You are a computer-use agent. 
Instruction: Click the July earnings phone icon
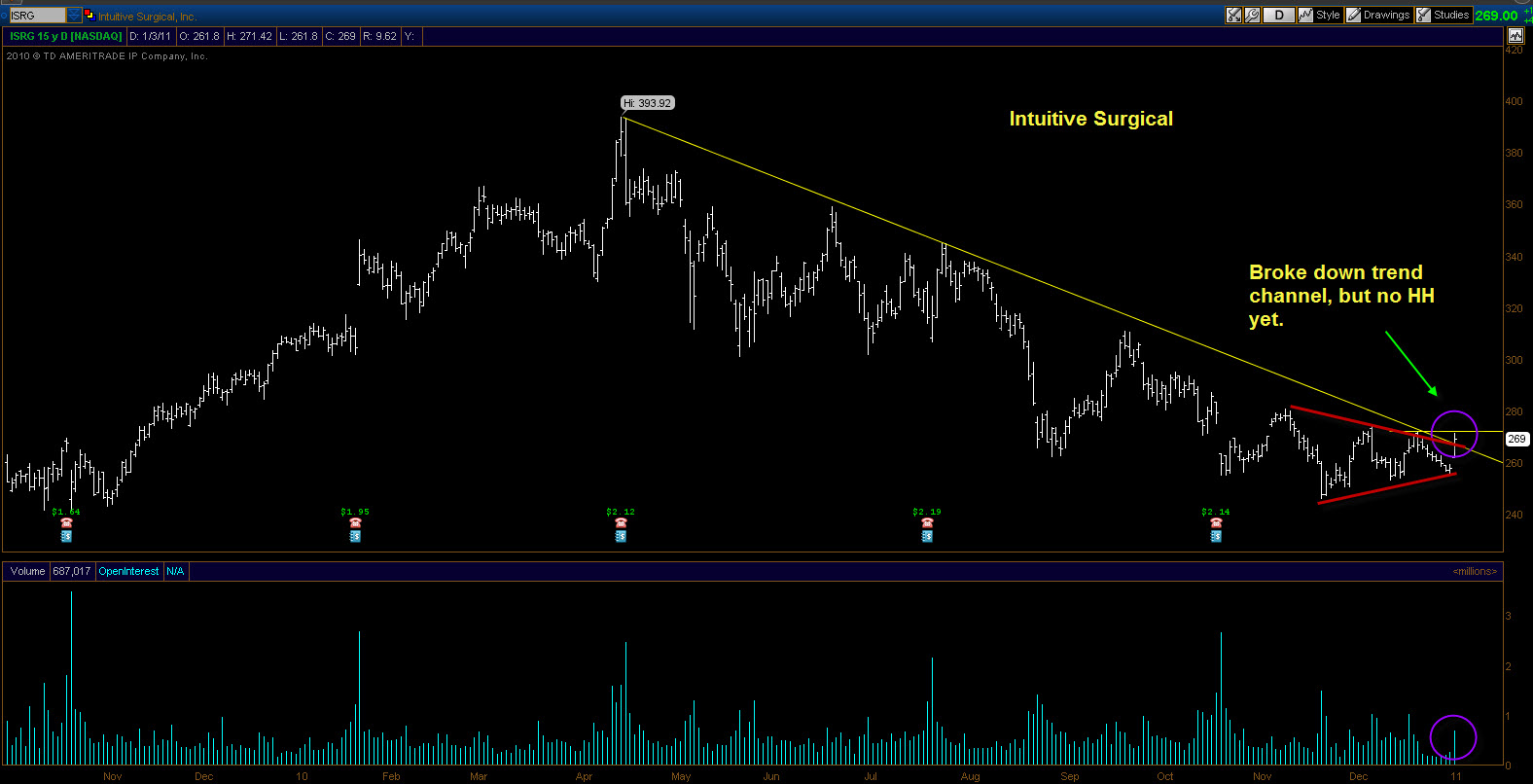point(927,522)
